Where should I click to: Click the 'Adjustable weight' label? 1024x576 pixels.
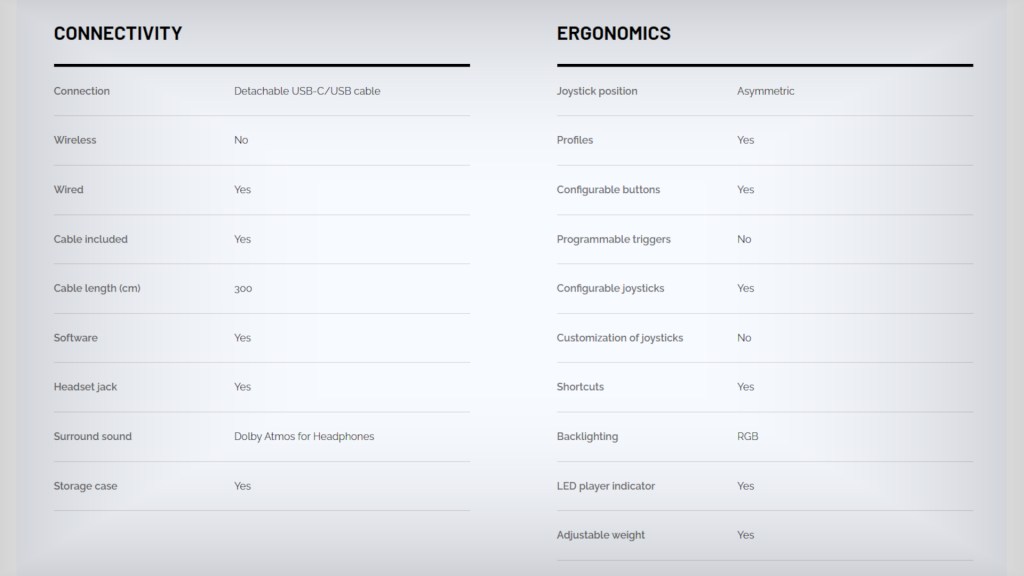click(601, 535)
